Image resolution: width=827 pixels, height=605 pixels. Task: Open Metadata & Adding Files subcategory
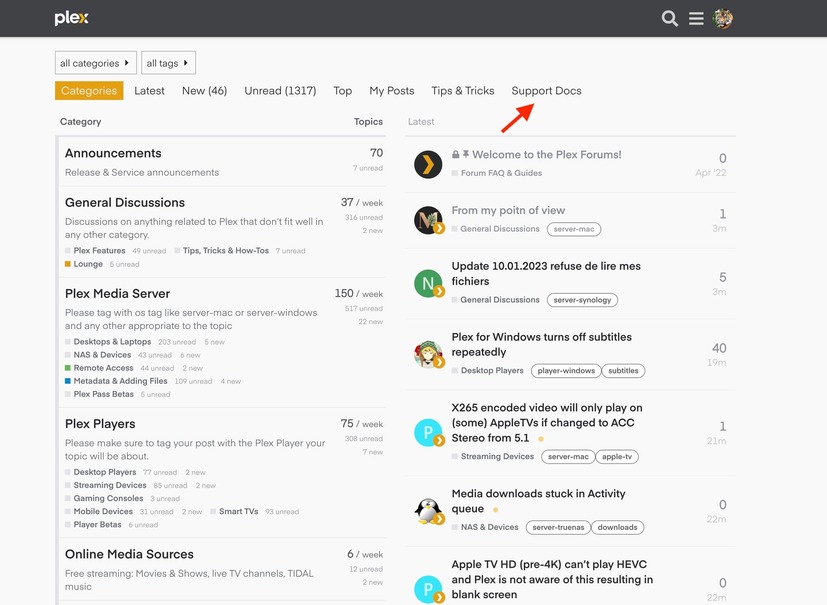pyautogui.click(x=120, y=381)
